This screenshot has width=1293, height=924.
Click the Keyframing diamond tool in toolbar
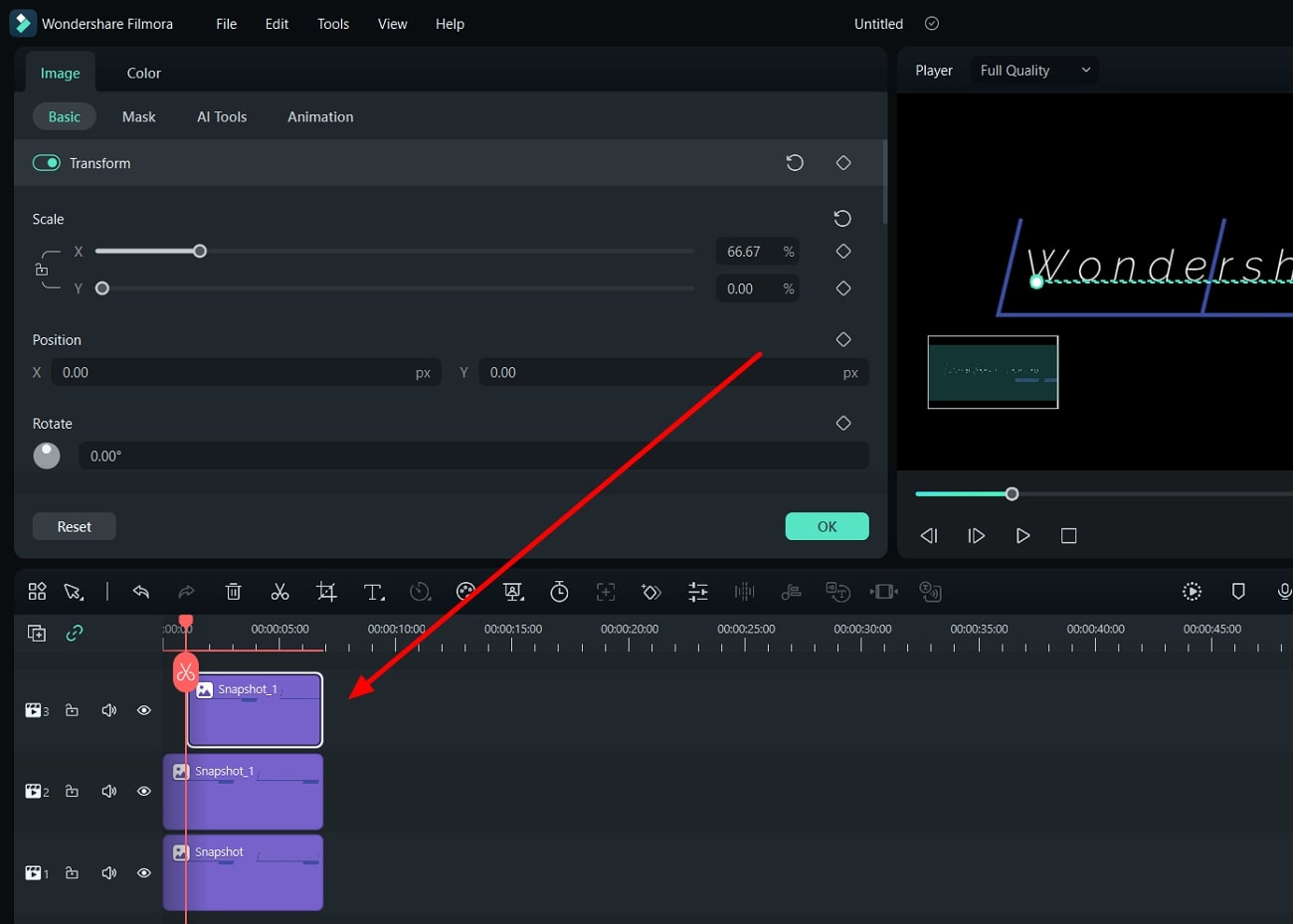tap(651, 592)
